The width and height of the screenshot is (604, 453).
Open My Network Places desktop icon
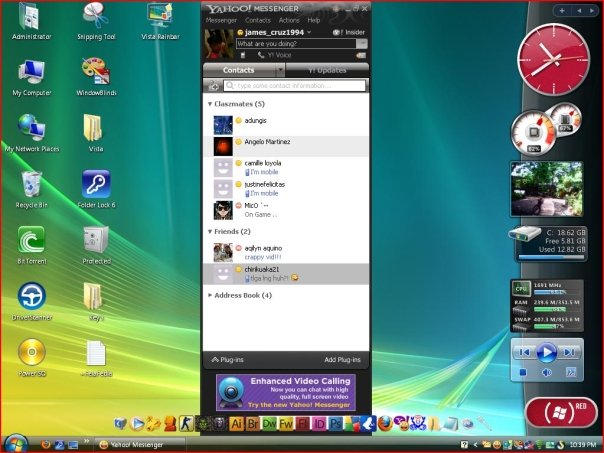[x=32, y=133]
